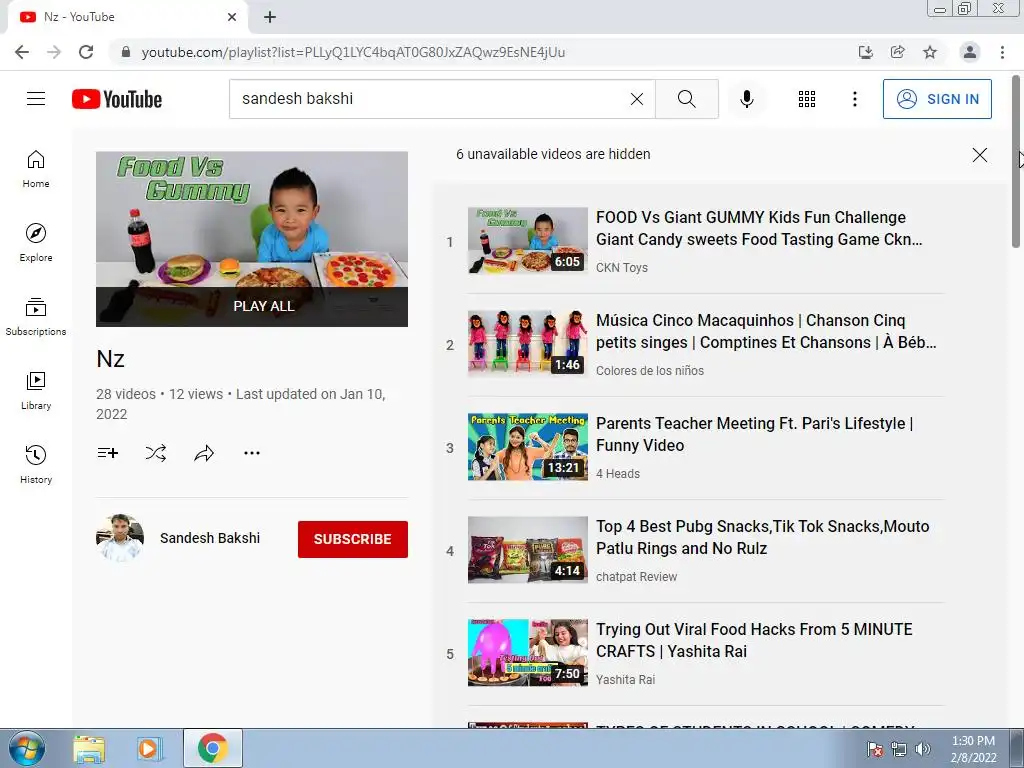Open the YouTube apps grid
The image size is (1024, 768).
point(807,99)
